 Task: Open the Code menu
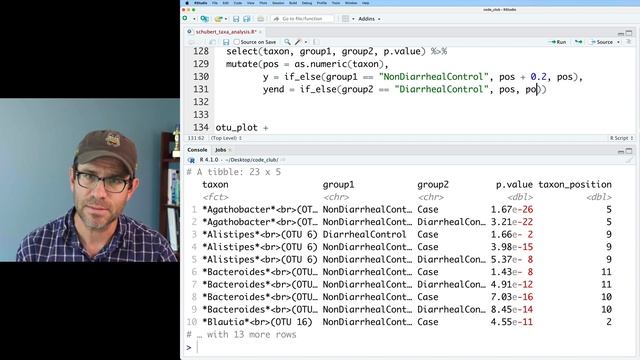(x=238, y=3)
